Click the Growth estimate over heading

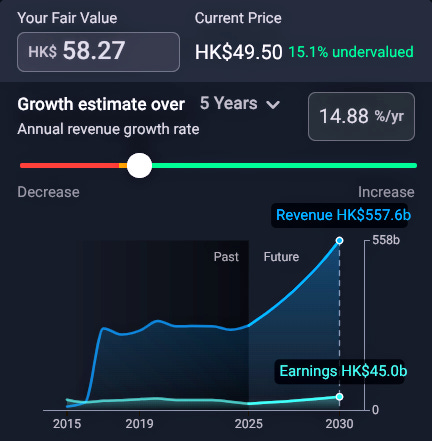(x=101, y=104)
